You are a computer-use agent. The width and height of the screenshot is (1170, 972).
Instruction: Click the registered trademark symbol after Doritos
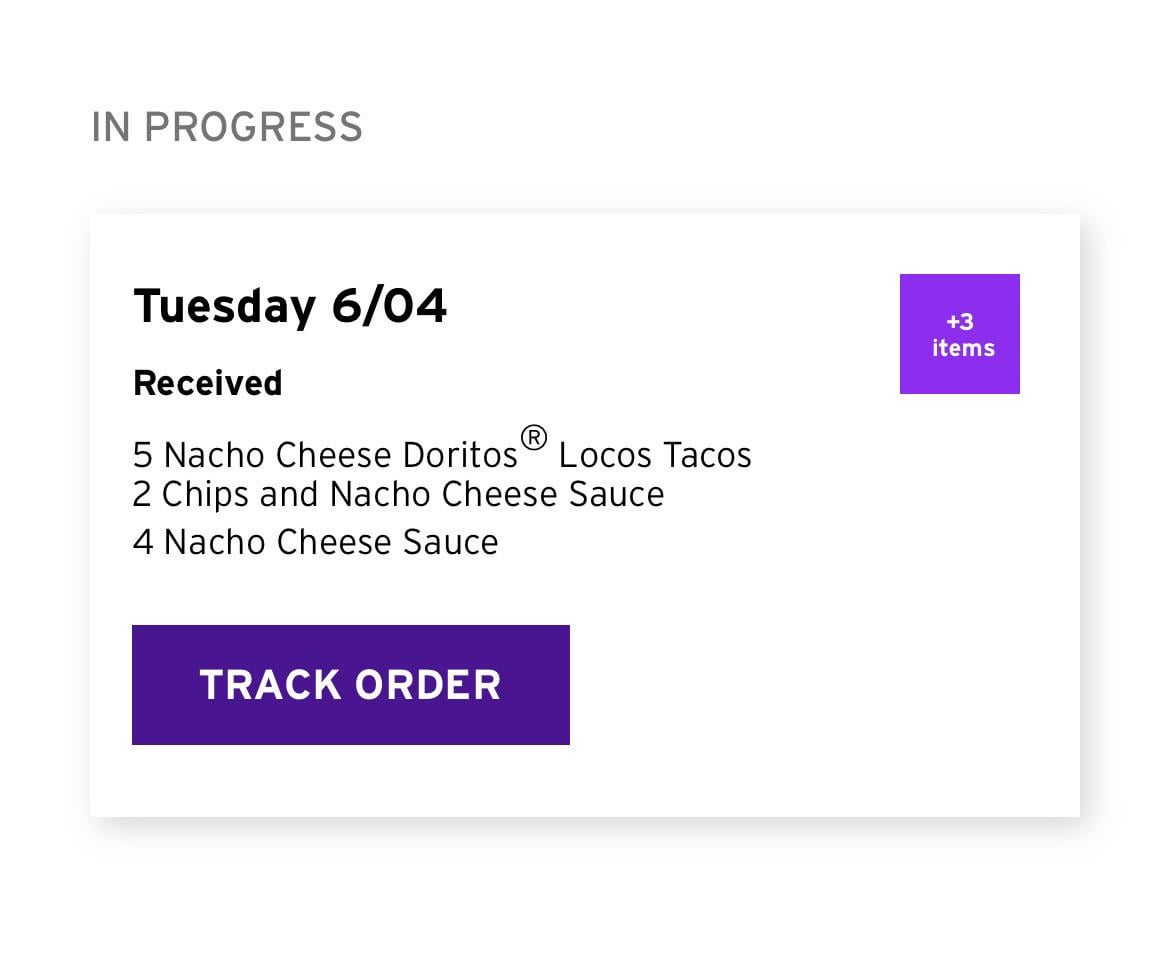coord(534,438)
